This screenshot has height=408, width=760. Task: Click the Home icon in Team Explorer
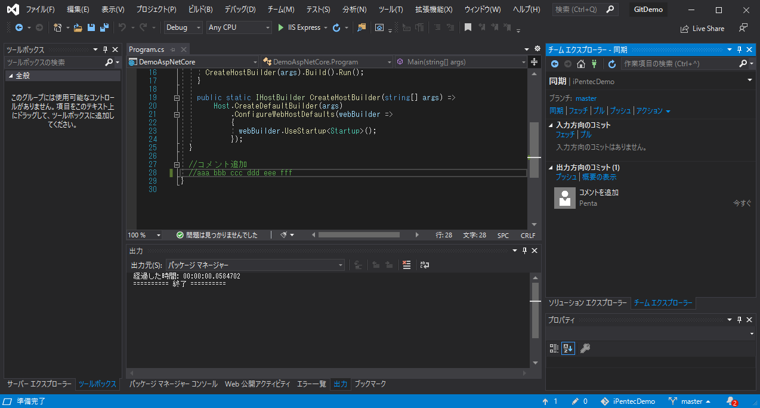tap(581, 63)
